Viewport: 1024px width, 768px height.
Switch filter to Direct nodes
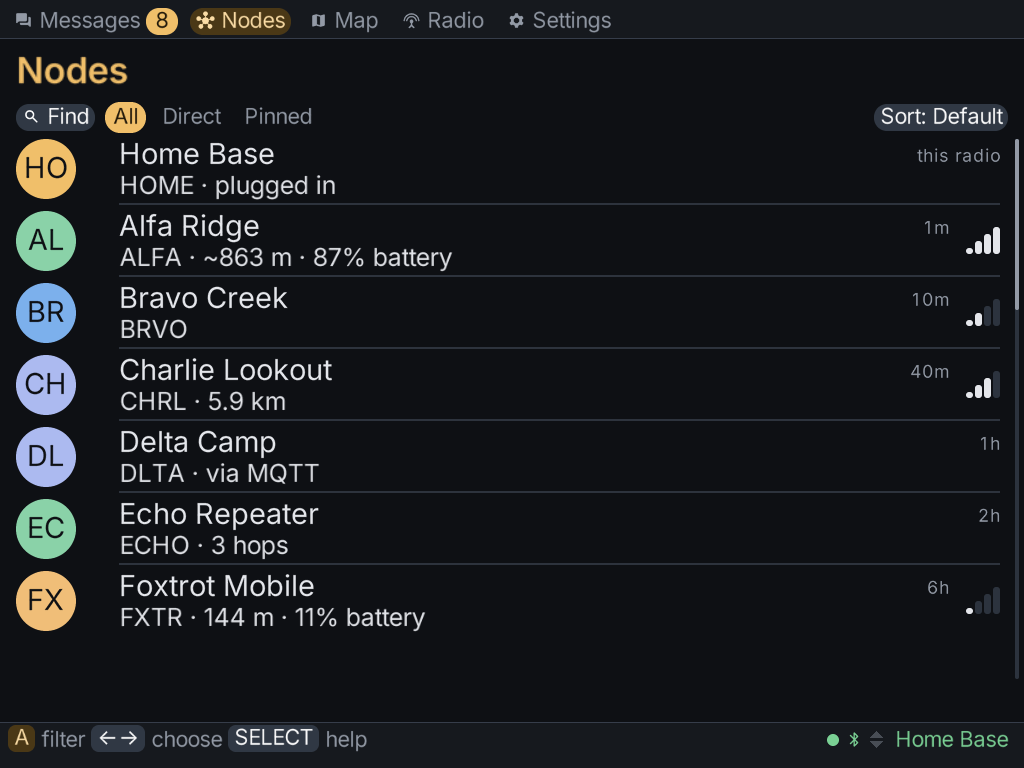(192, 117)
